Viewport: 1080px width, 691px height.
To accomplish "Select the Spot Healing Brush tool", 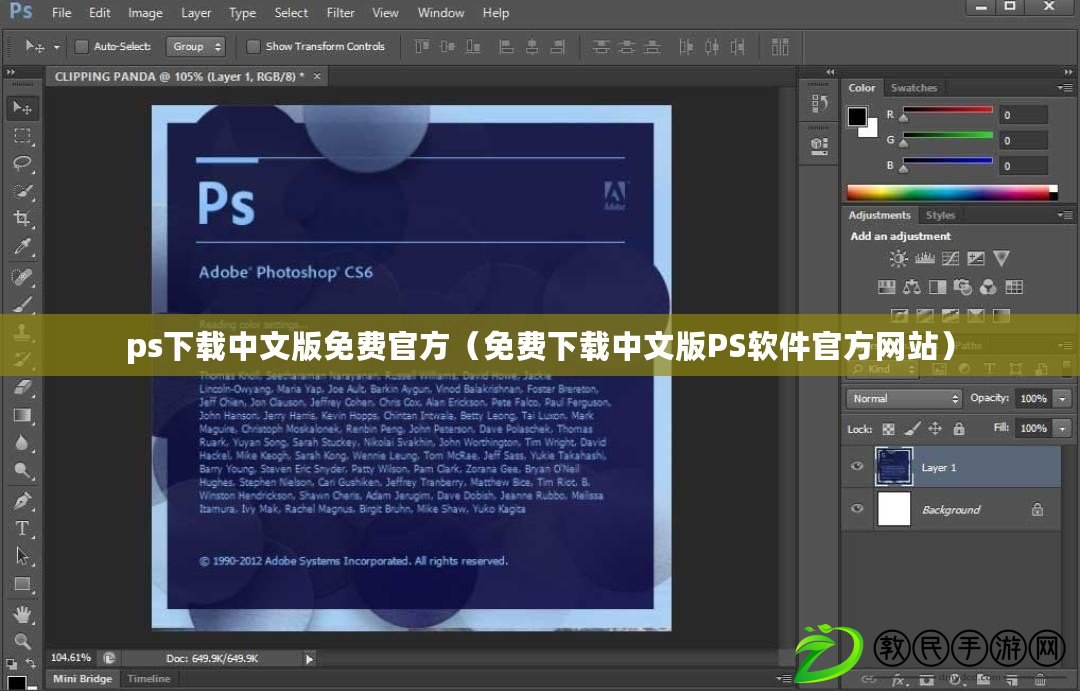I will (22, 276).
